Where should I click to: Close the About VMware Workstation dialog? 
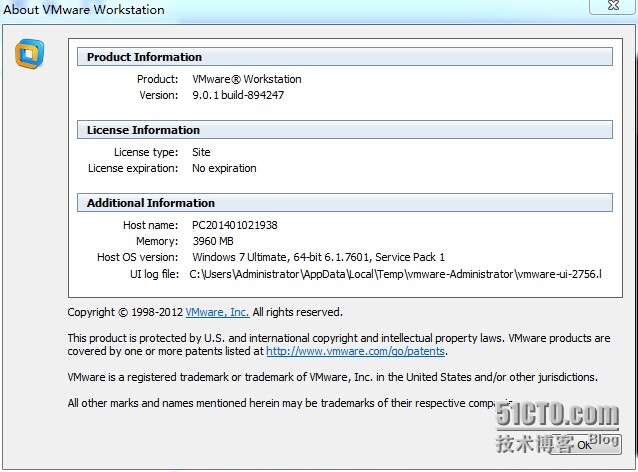(x=613, y=6)
